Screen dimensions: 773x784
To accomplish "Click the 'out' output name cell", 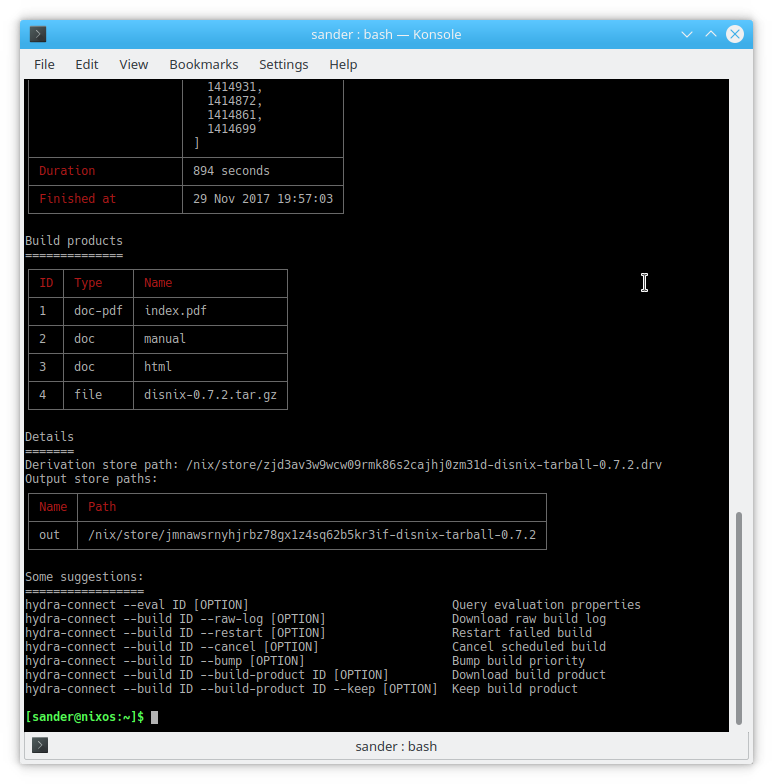I will (x=50, y=535).
